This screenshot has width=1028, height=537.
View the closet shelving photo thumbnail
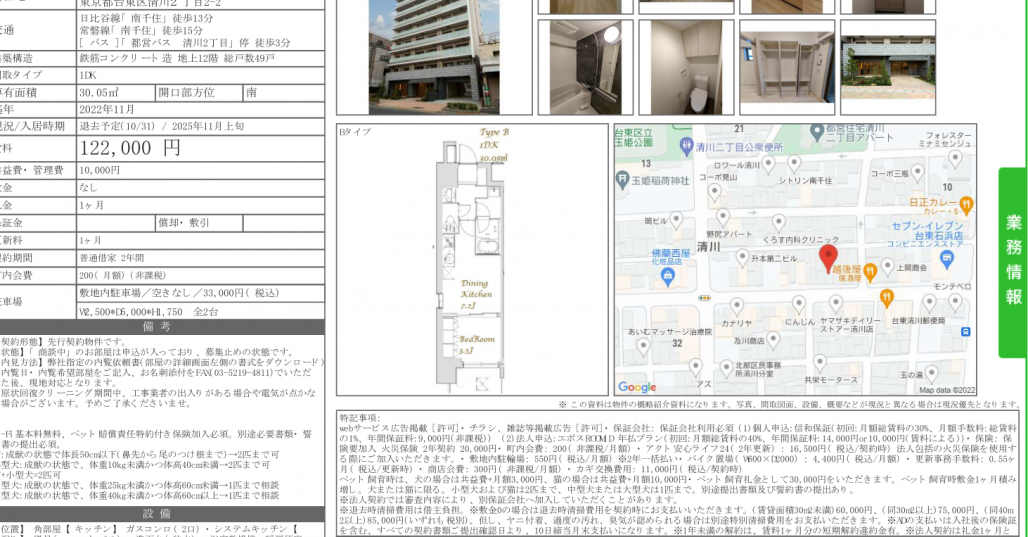pos(786,67)
